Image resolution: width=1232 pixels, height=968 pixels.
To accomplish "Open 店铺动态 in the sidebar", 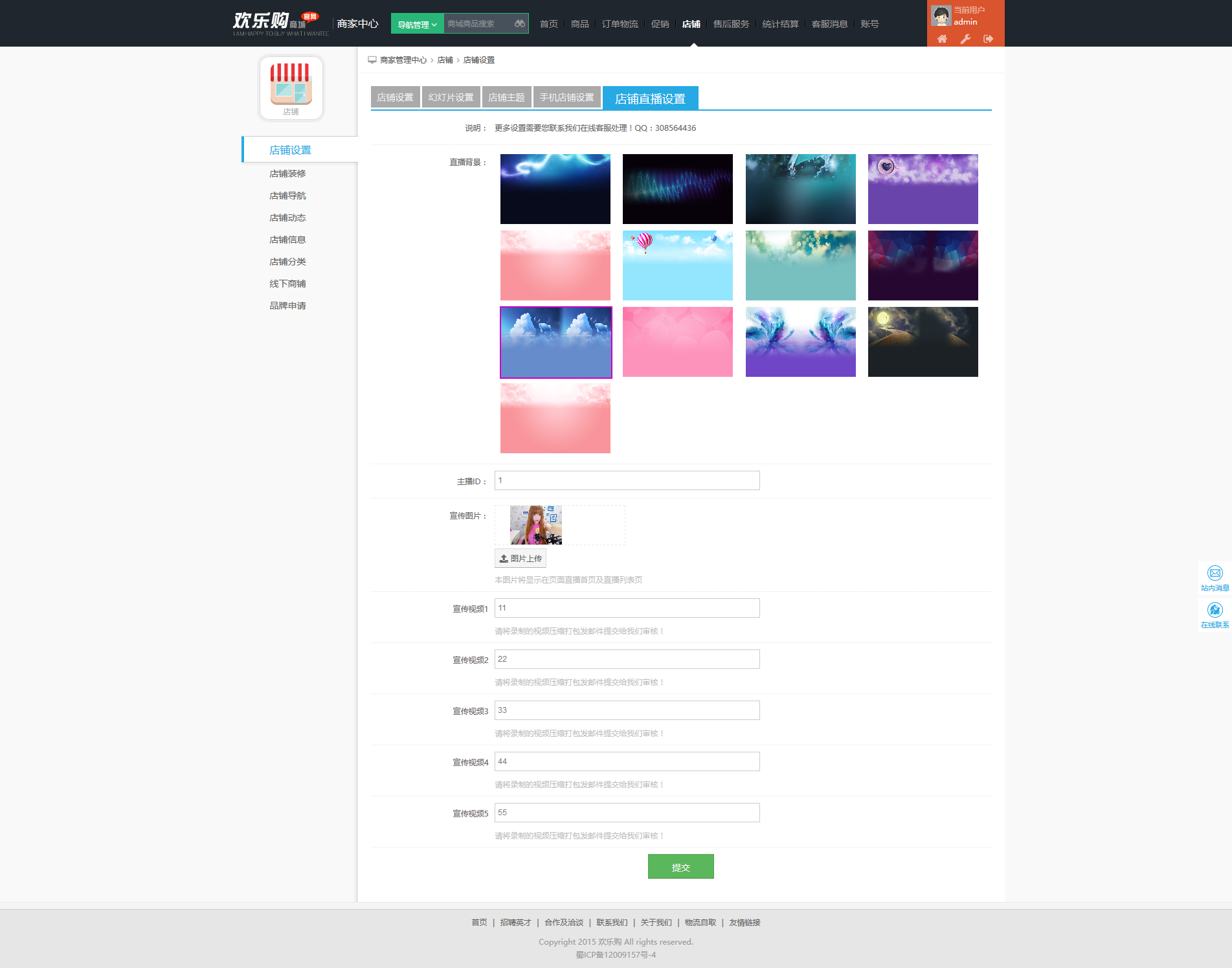I will 288,218.
